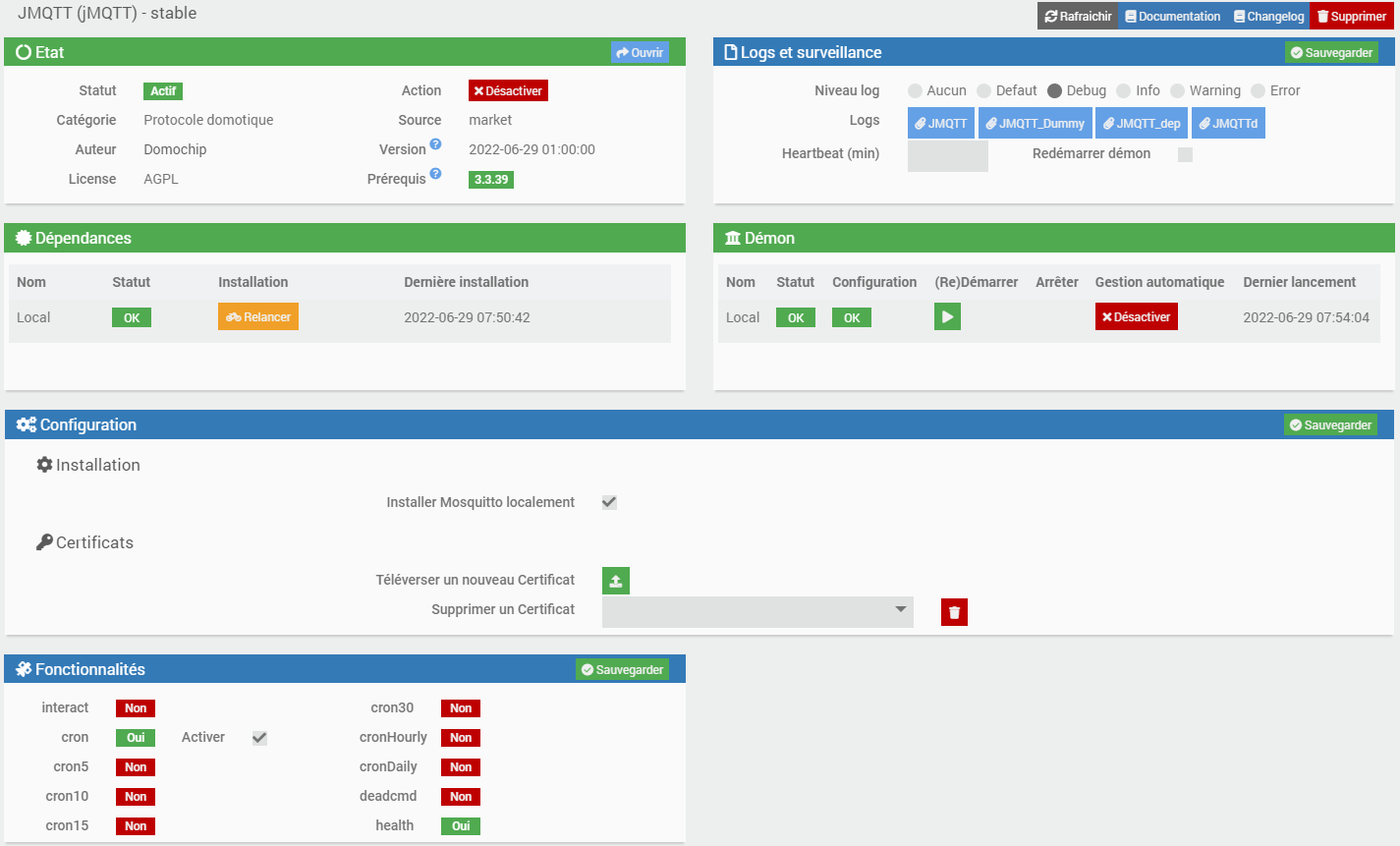This screenshot has width=1400, height=846.
Task: Click the Non badge next to cronDaily
Action: point(461,767)
